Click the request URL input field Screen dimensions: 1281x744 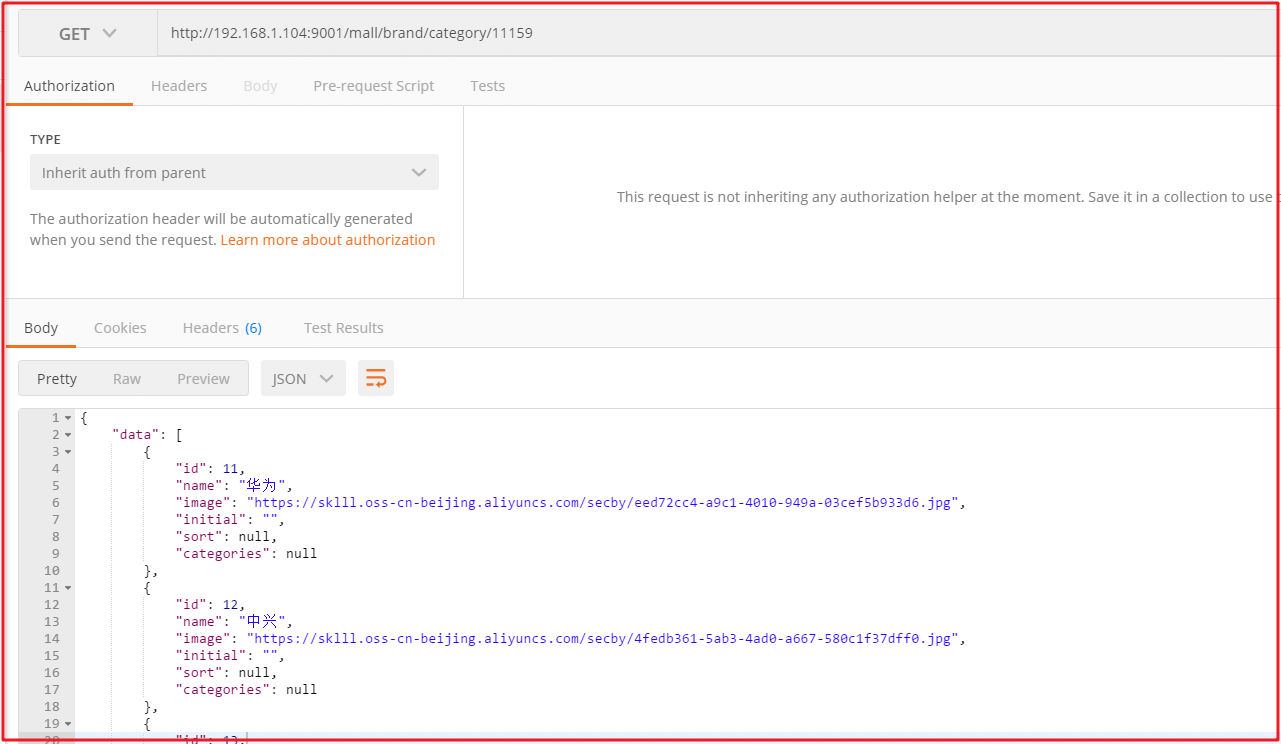click(700, 34)
